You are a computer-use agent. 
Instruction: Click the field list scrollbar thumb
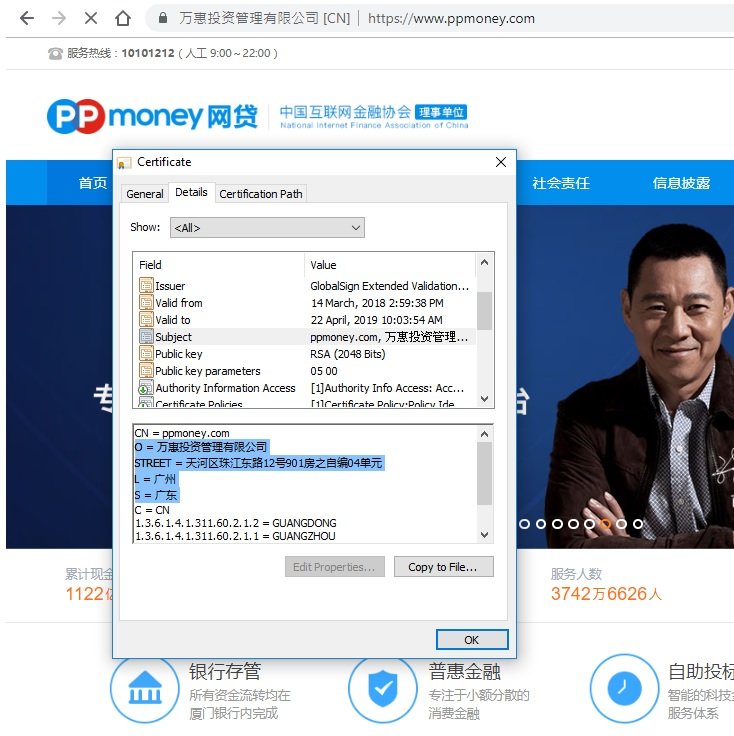coord(485,311)
